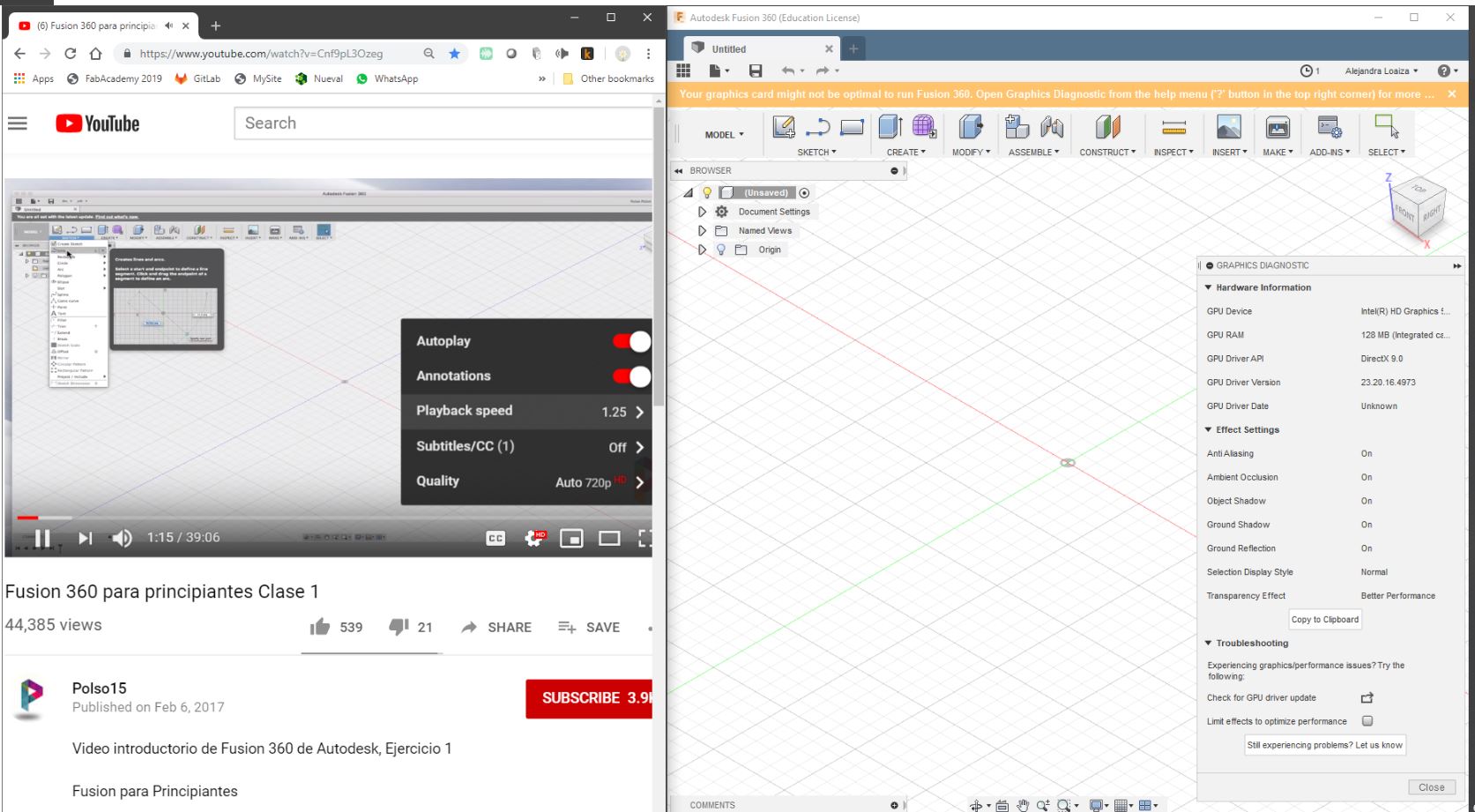
Task: Open the Subtitles/CC submenu
Action: pyautogui.click(x=526, y=446)
